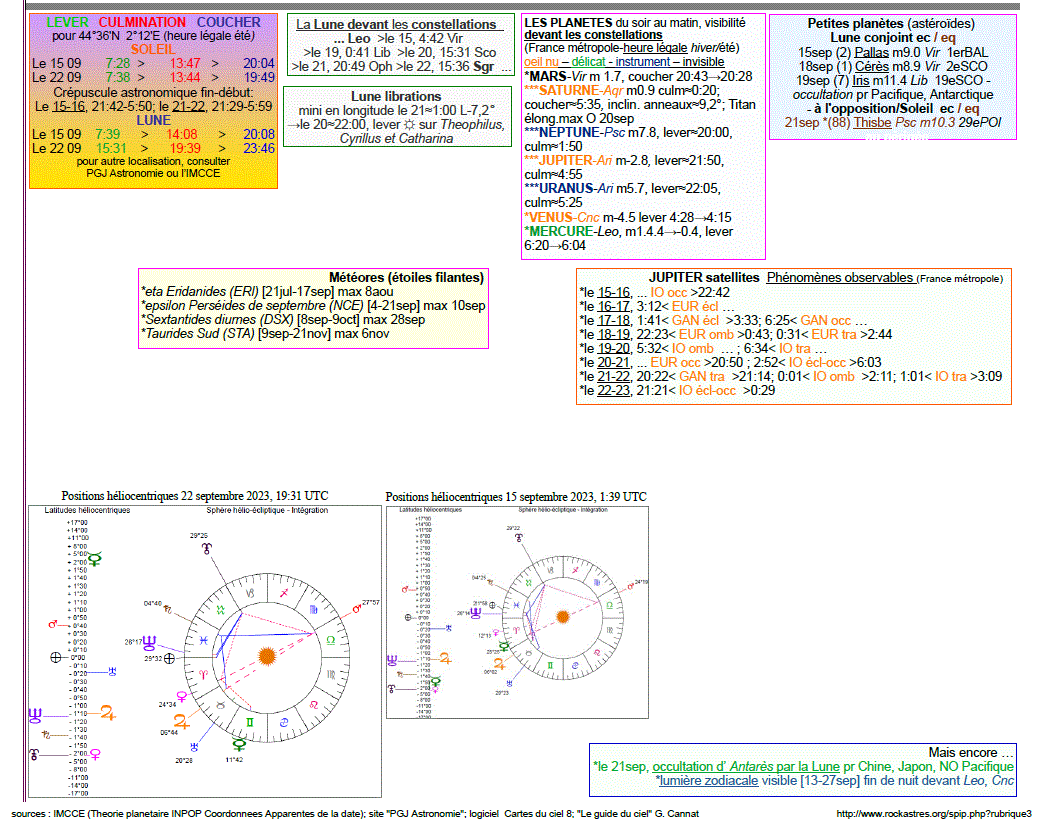Click 'PGJ Astronomie ou l'IMCCE' text
Image resolution: width=1058 pixels, height=827 pixels.
153,173
